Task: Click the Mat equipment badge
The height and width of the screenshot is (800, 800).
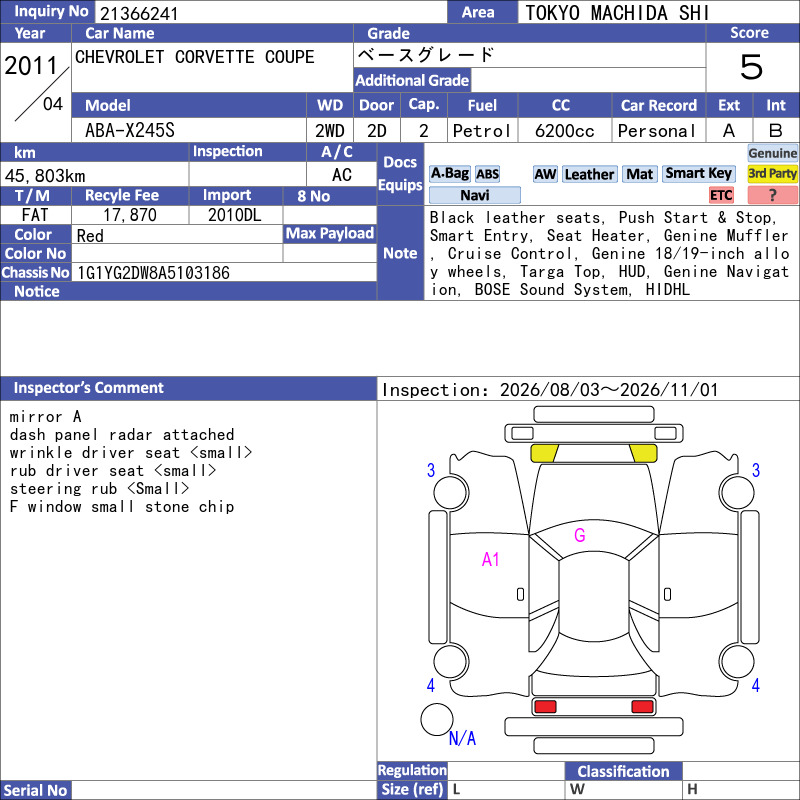Action: tap(639, 174)
